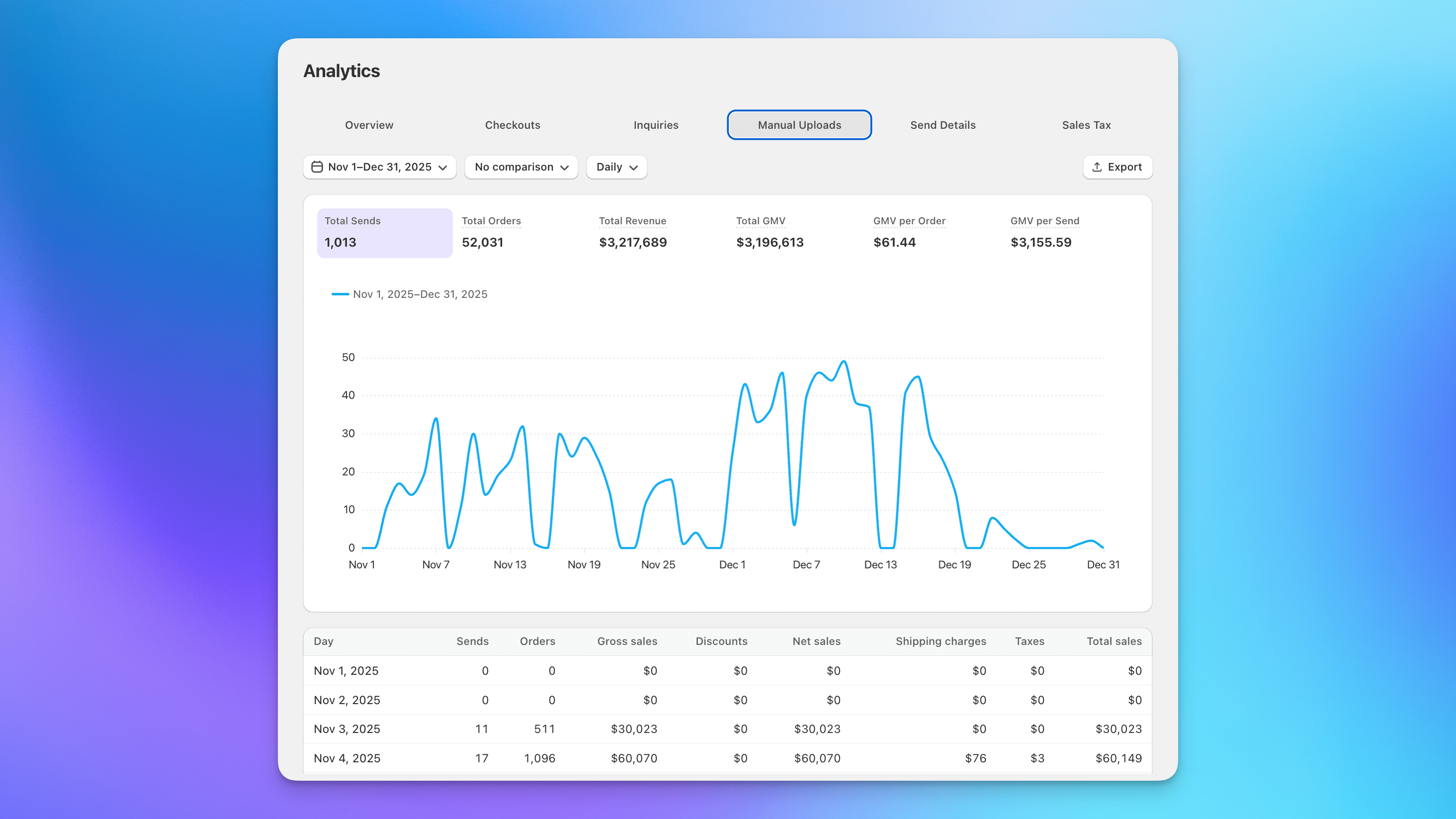The width and height of the screenshot is (1456, 819).
Task: Open the Sales Tax tab
Action: click(x=1086, y=125)
